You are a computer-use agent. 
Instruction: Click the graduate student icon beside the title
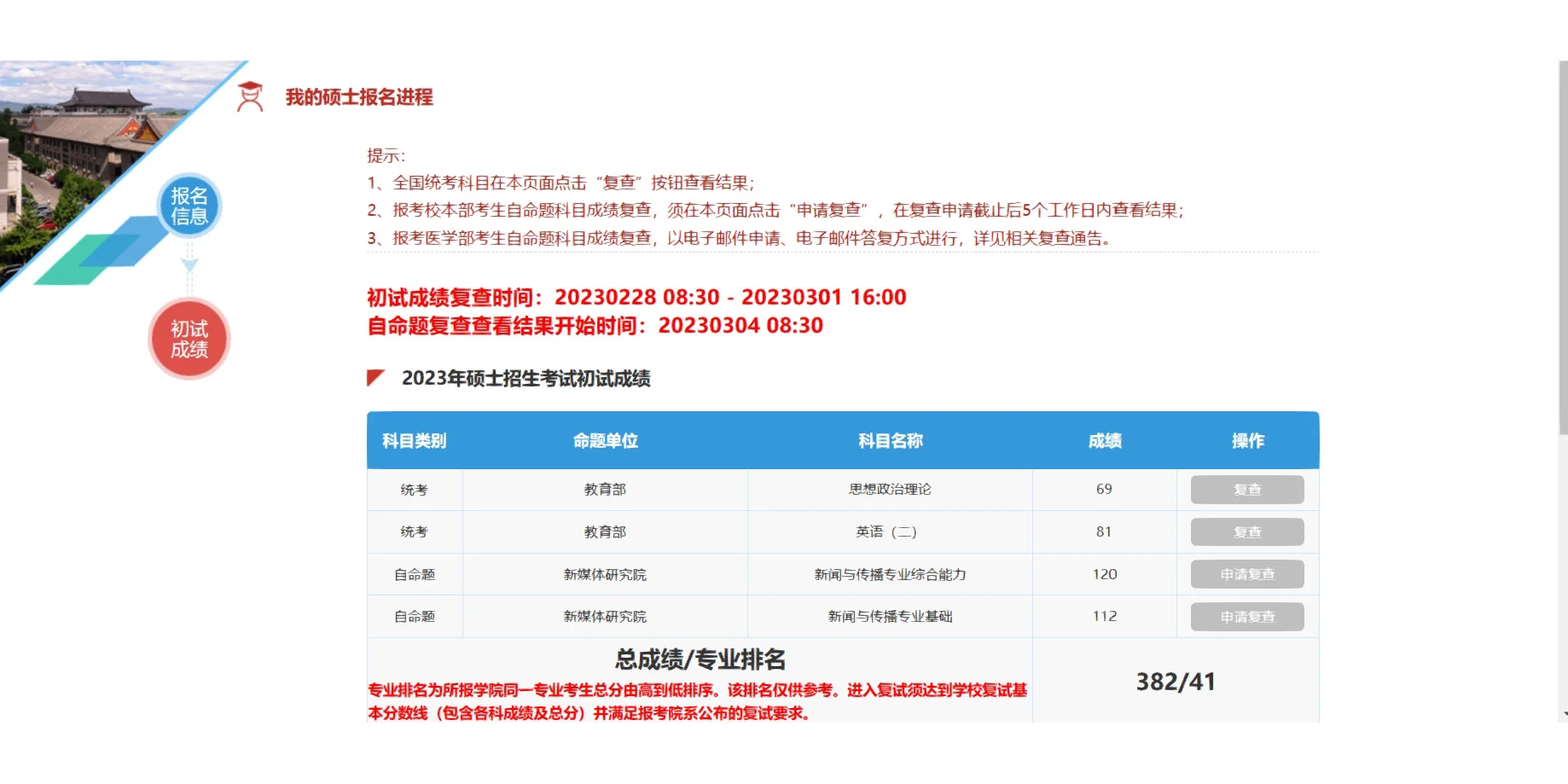(250, 97)
